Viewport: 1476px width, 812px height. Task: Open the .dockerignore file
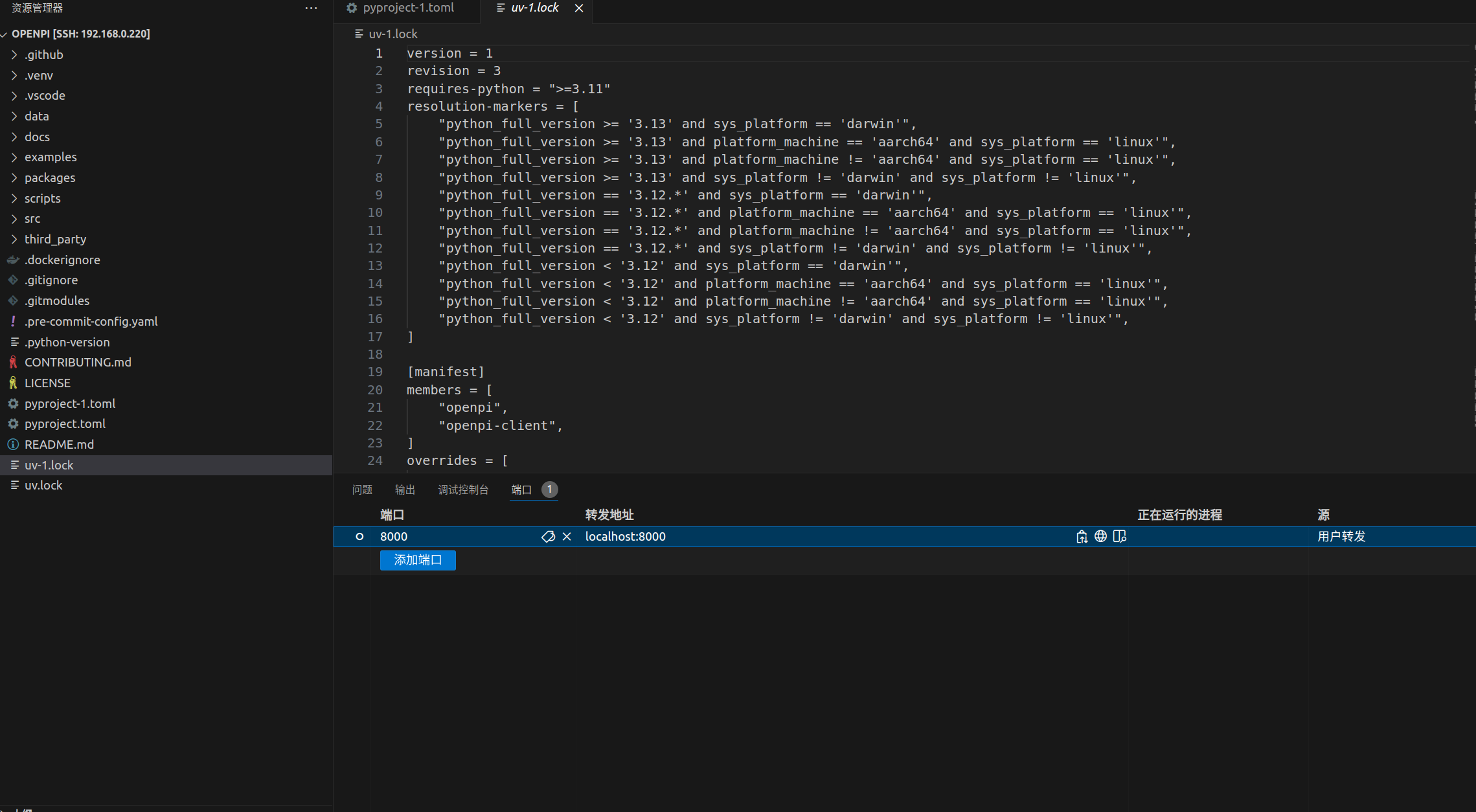pos(62,260)
